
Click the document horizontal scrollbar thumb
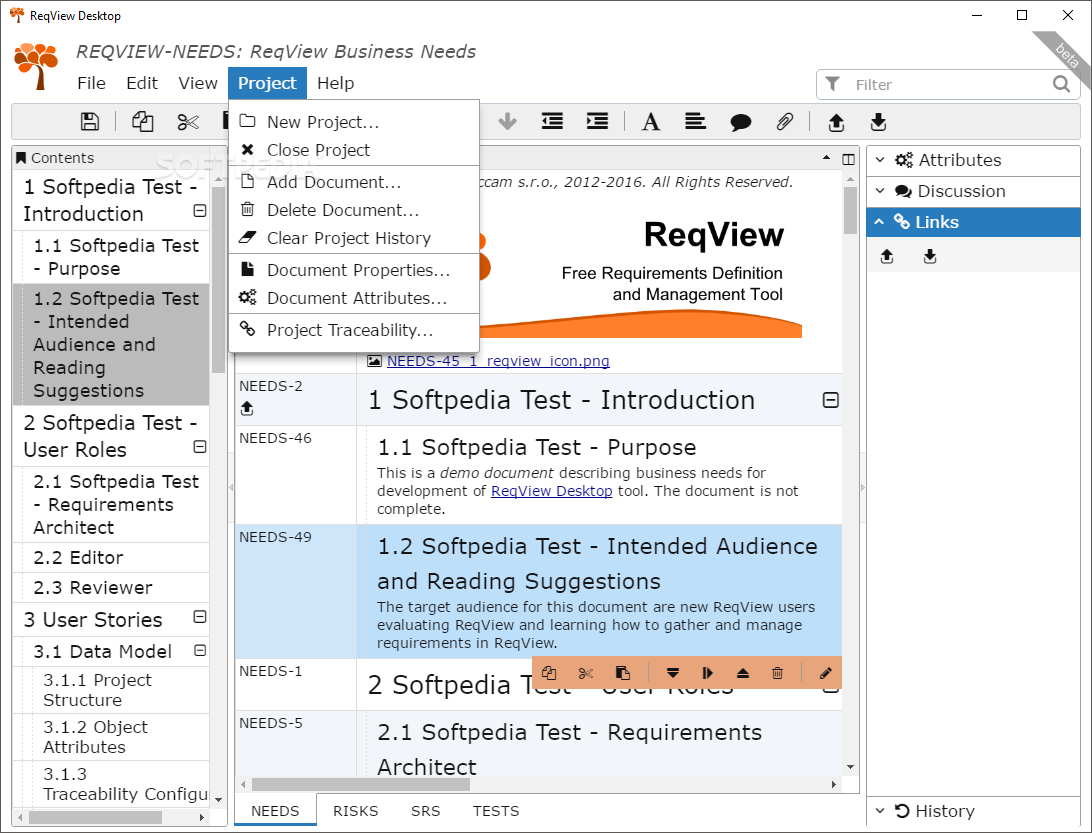coord(361,784)
